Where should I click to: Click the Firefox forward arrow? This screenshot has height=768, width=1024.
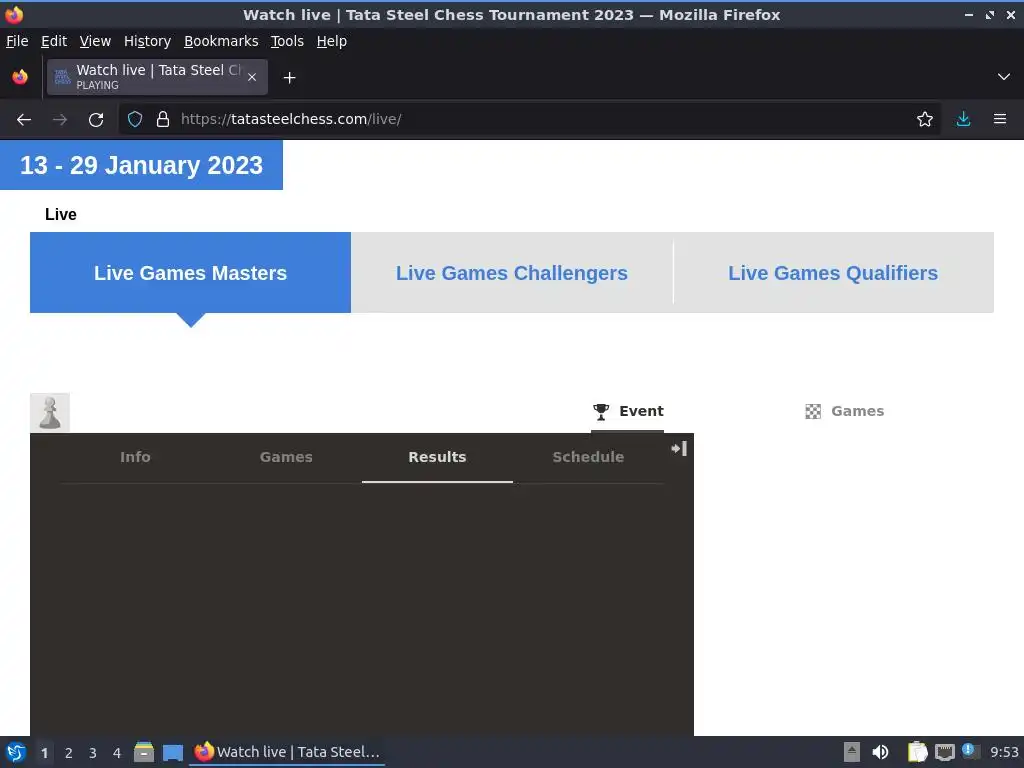[x=59, y=120]
